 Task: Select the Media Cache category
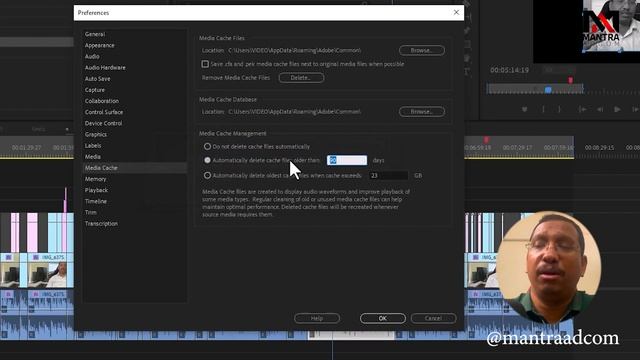coord(135,168)
